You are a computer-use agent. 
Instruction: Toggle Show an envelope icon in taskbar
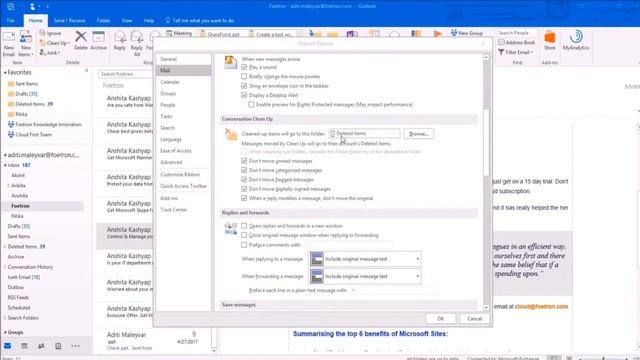tap(244, 86)
